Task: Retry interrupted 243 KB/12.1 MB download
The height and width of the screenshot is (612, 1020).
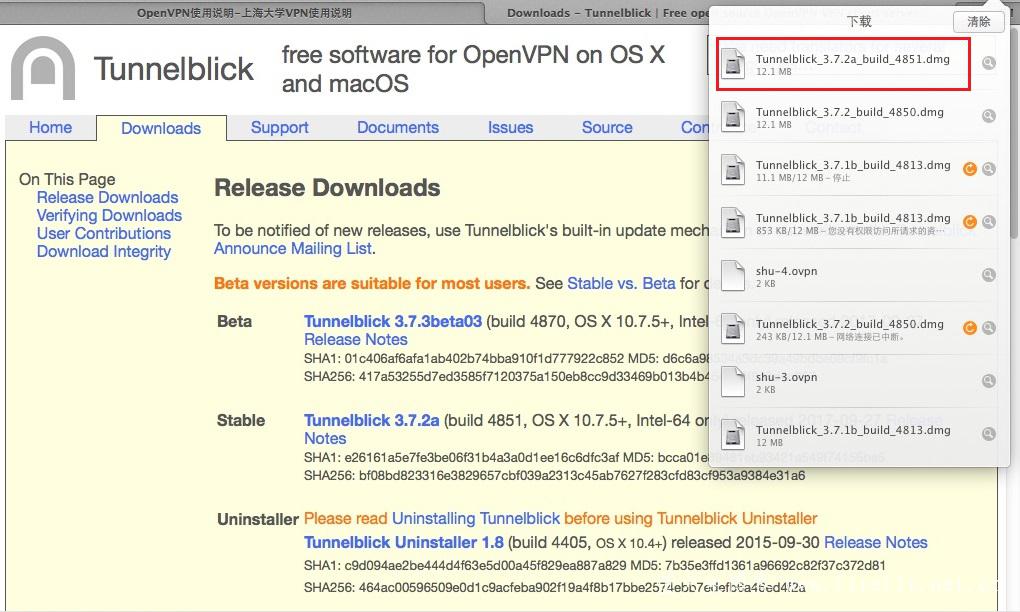Action: 969,328
